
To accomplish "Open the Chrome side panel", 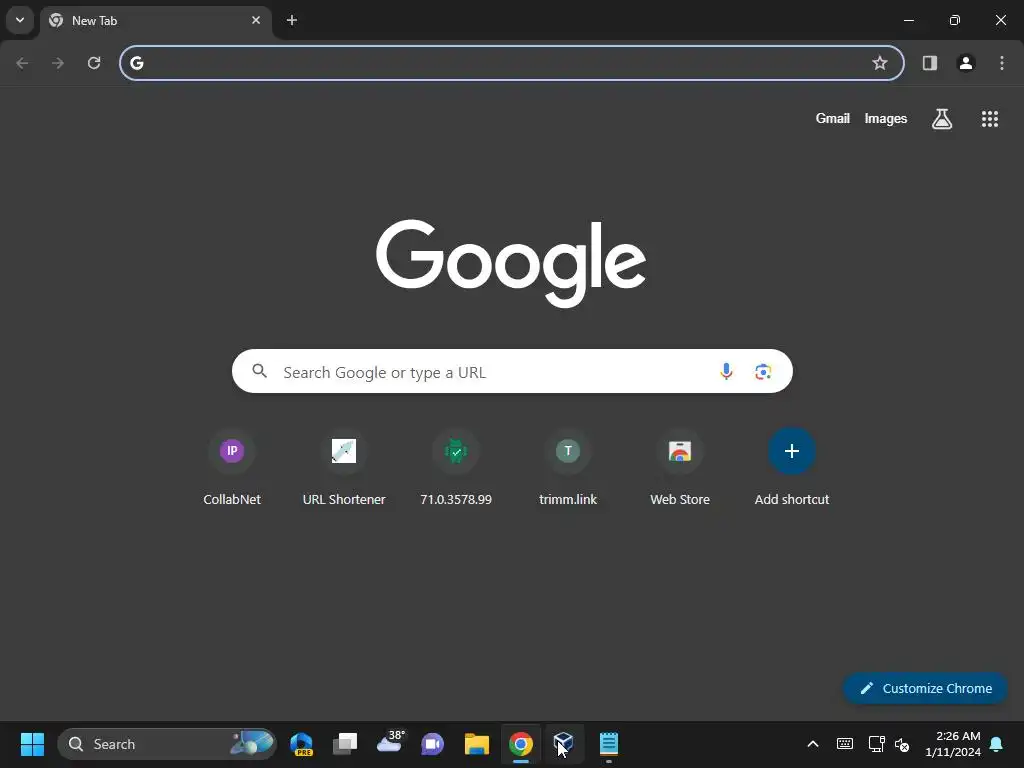I will (930, 63).
